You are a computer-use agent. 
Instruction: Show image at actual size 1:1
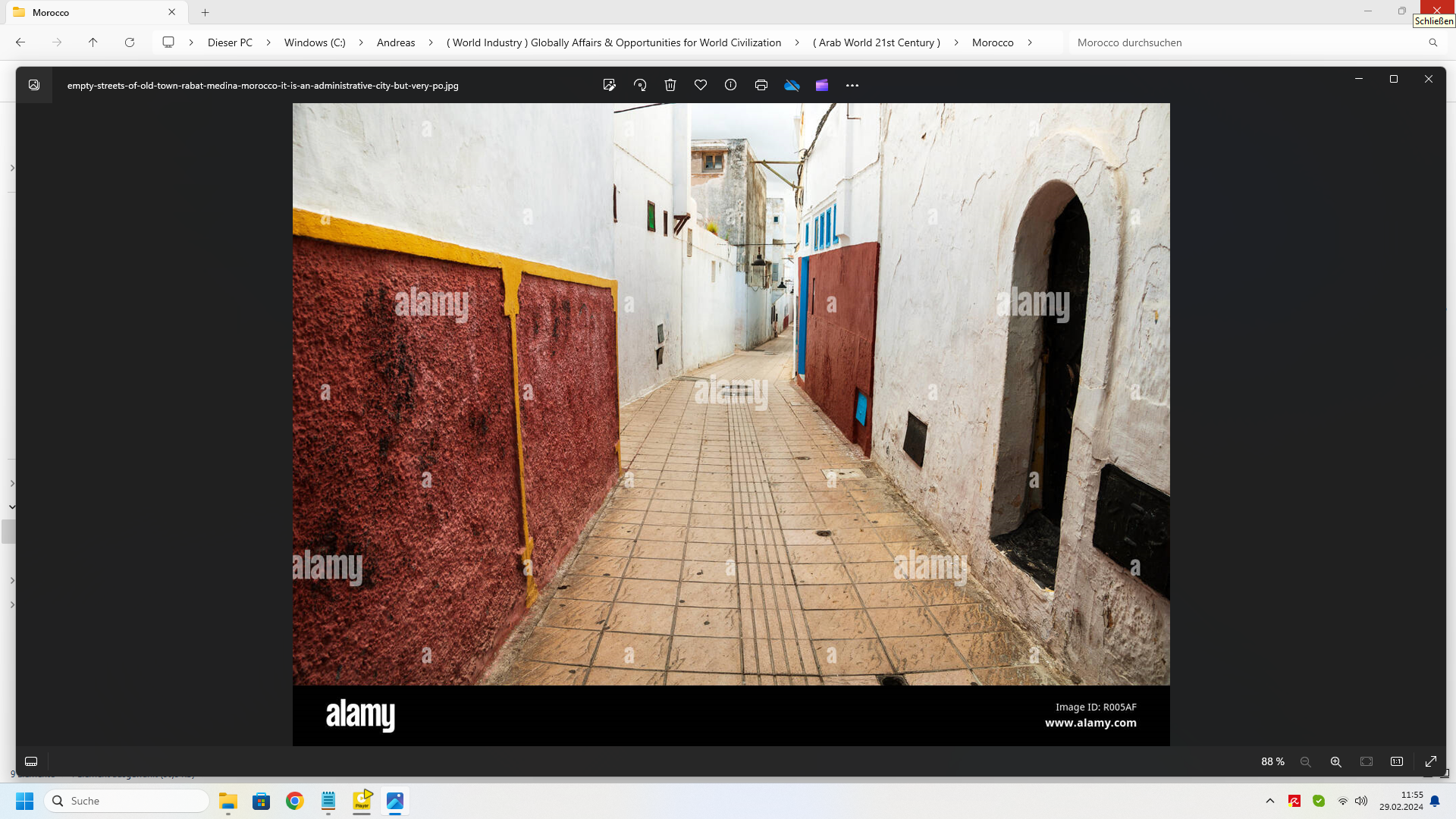[x=1397, y=761]
